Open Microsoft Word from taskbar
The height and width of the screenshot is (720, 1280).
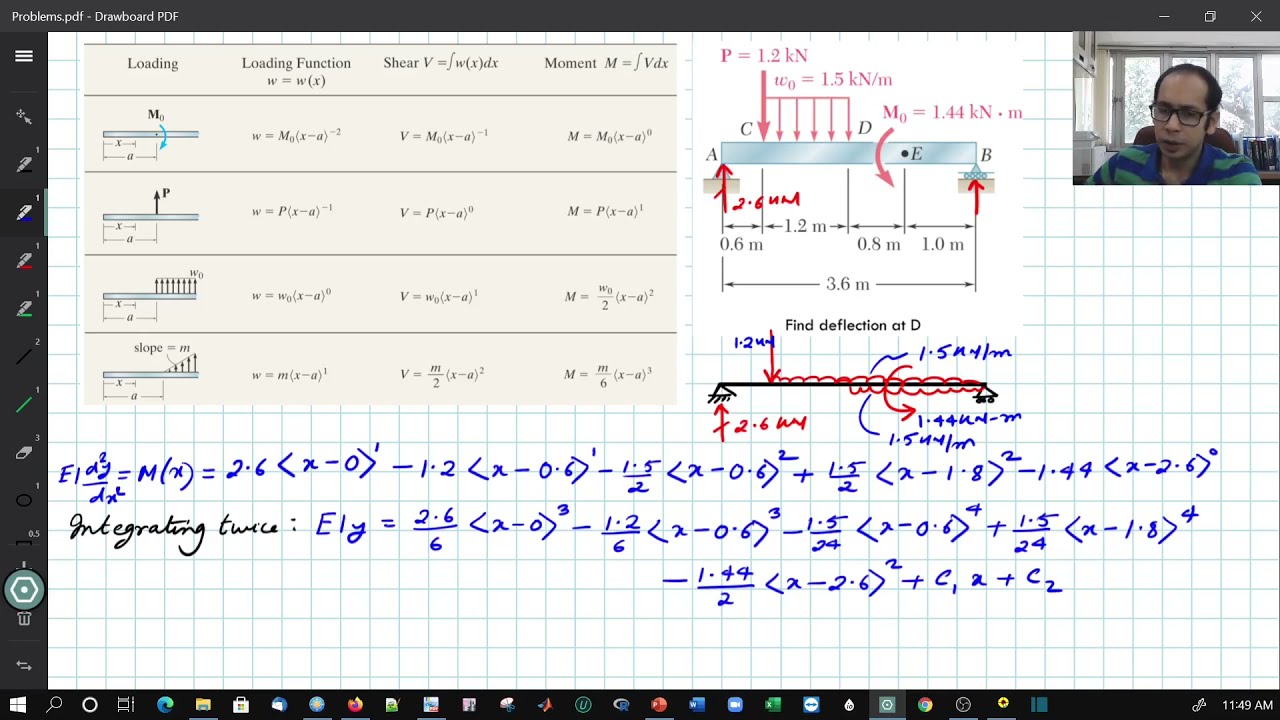click(697, 705)
